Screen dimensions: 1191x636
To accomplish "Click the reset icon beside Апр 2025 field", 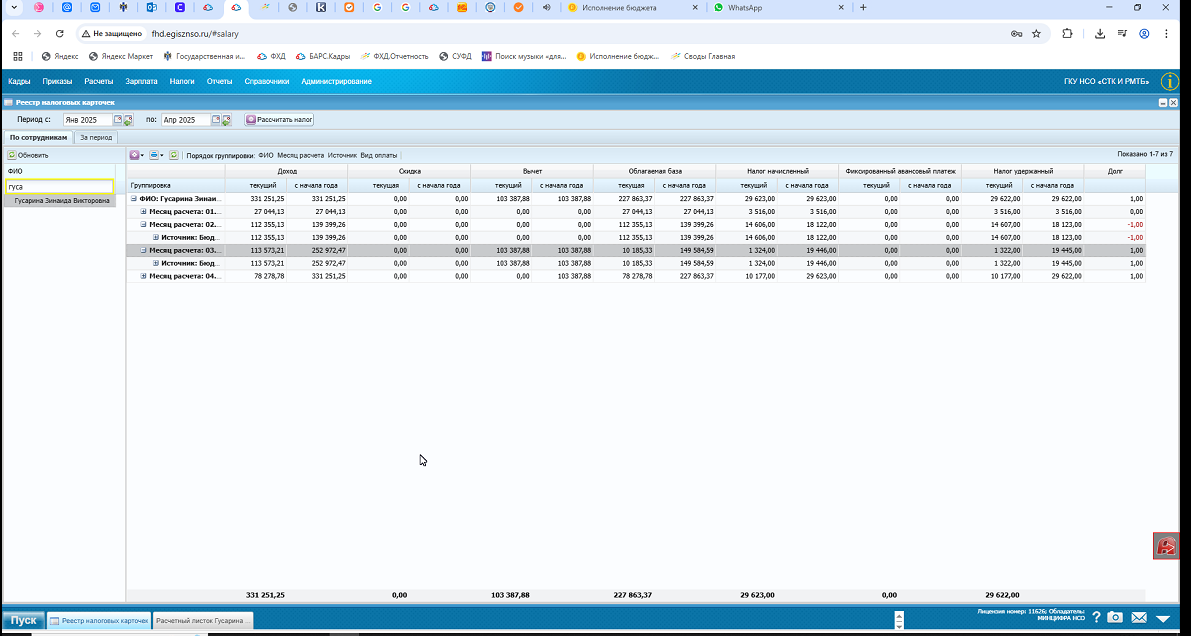I will [x=226, y=120].
